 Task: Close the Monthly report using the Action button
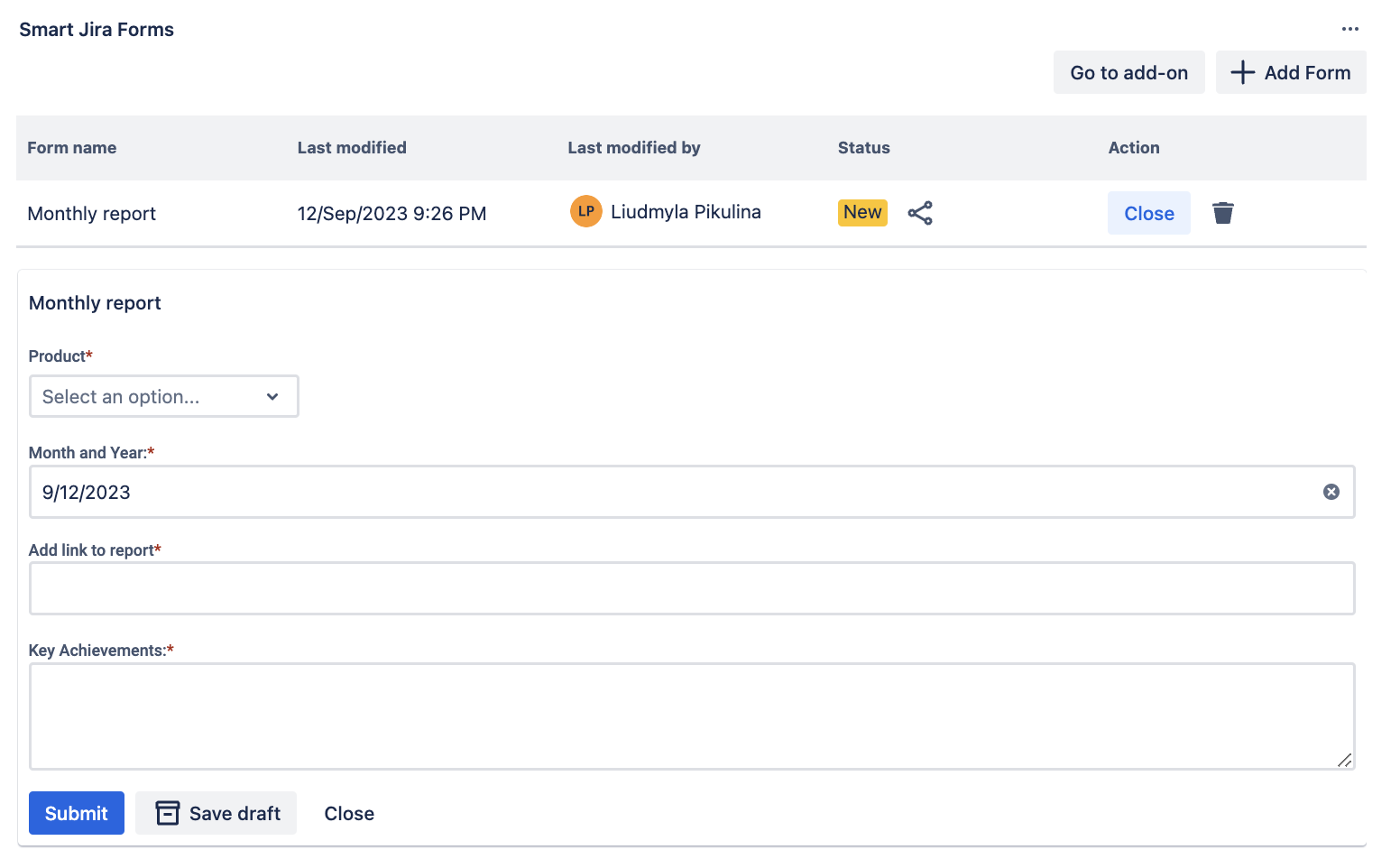point(1148,213)
